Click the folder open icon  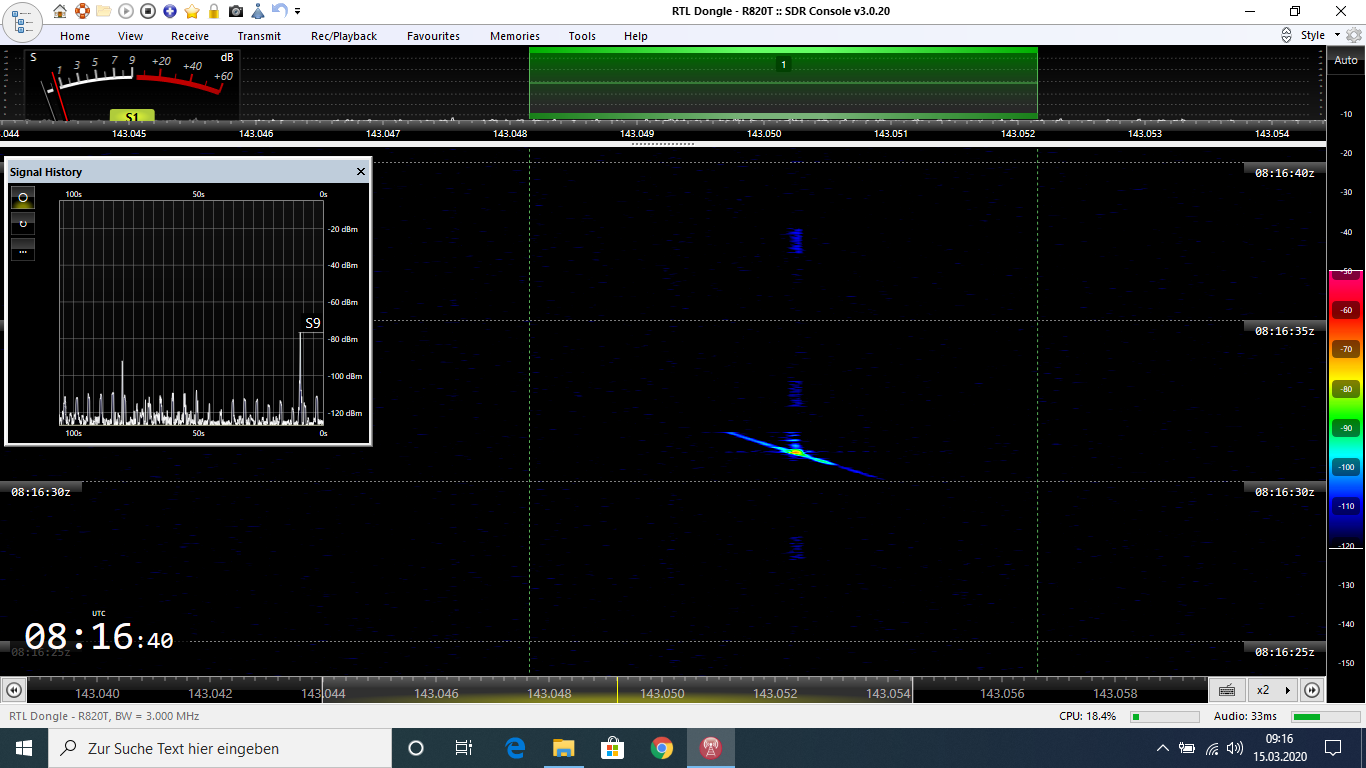(104, 11)
